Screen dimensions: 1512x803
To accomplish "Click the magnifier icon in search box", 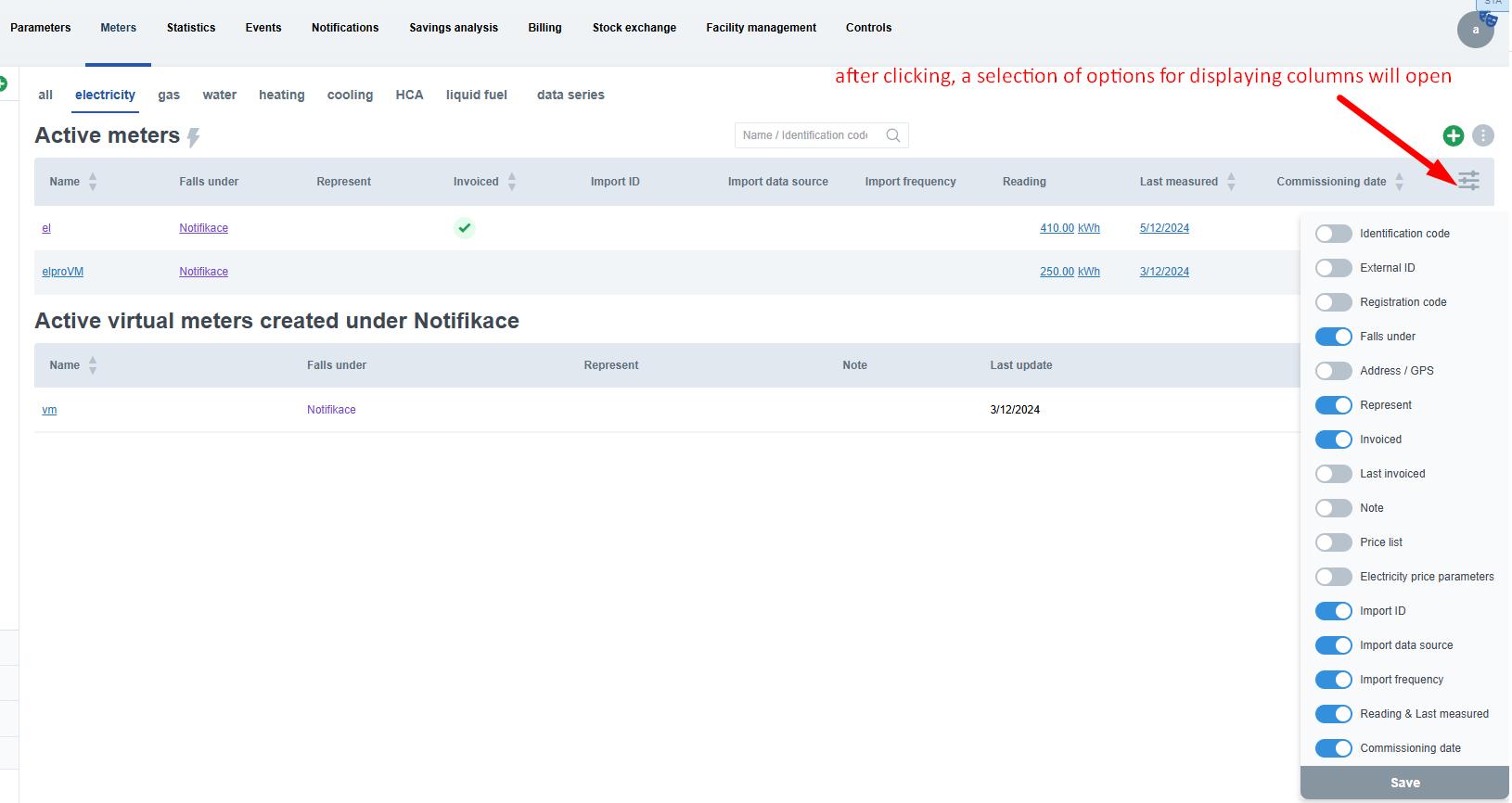I will click(892, 135).
